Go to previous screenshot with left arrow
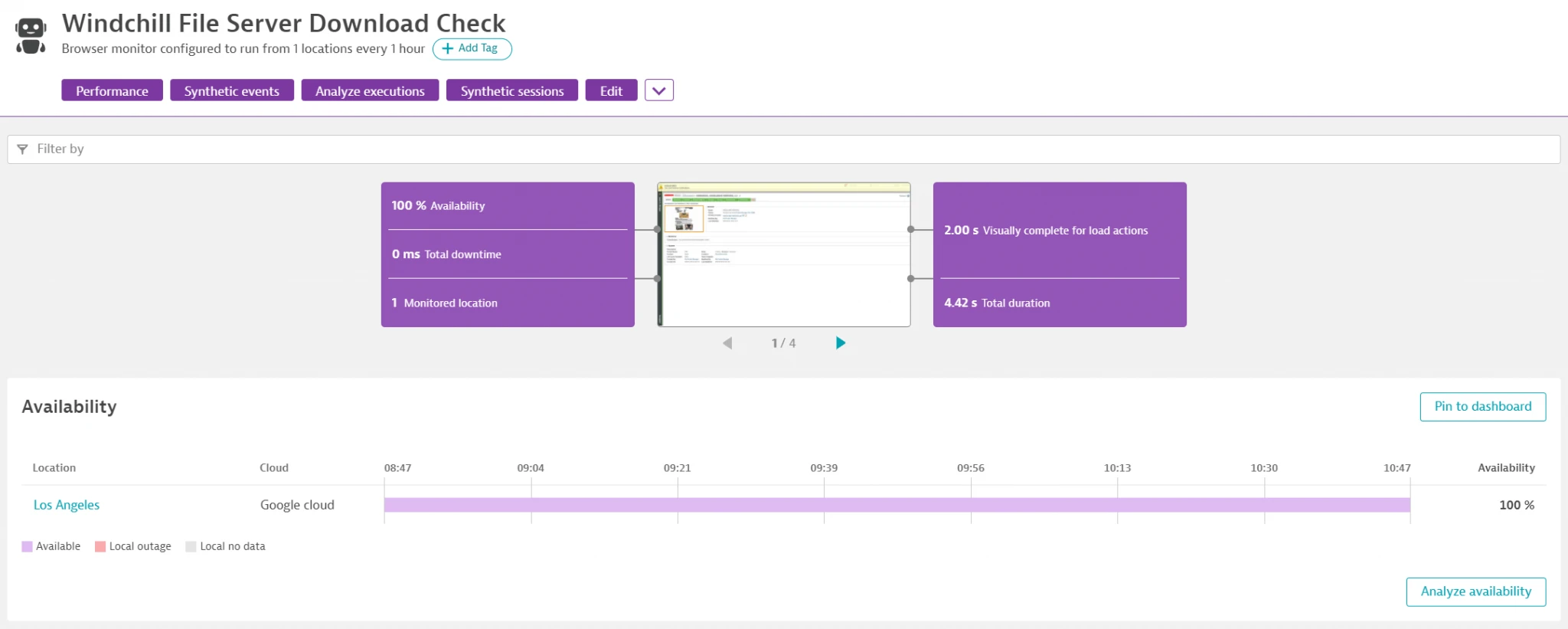1568x629 pixels. coord(727,343)
